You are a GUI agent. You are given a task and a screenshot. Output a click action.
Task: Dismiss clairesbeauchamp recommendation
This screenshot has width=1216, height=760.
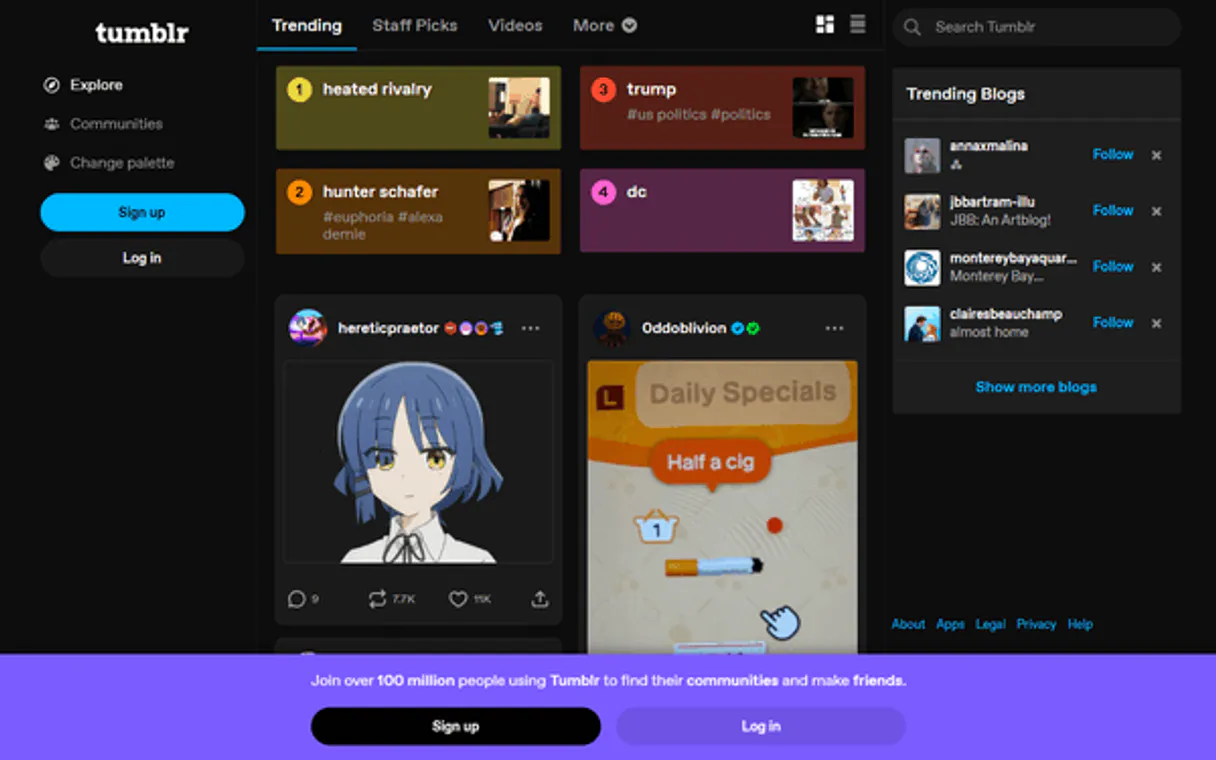tap(1156, 323)
